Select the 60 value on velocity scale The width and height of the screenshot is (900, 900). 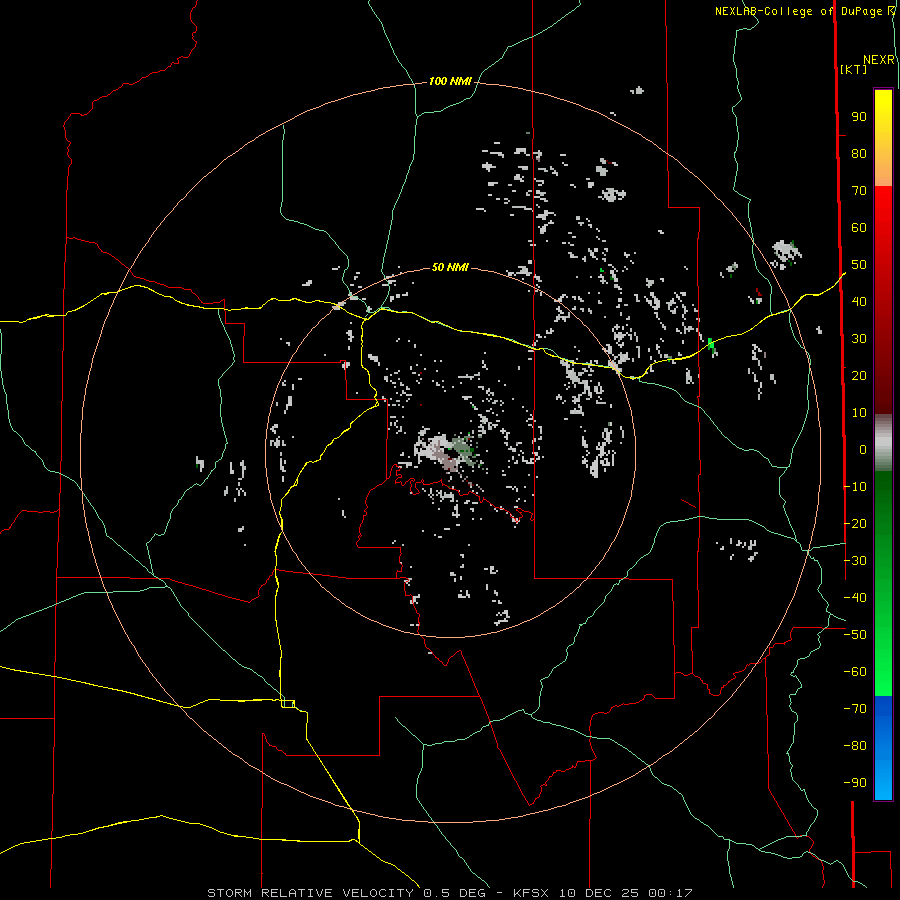[x=859, y=228]
